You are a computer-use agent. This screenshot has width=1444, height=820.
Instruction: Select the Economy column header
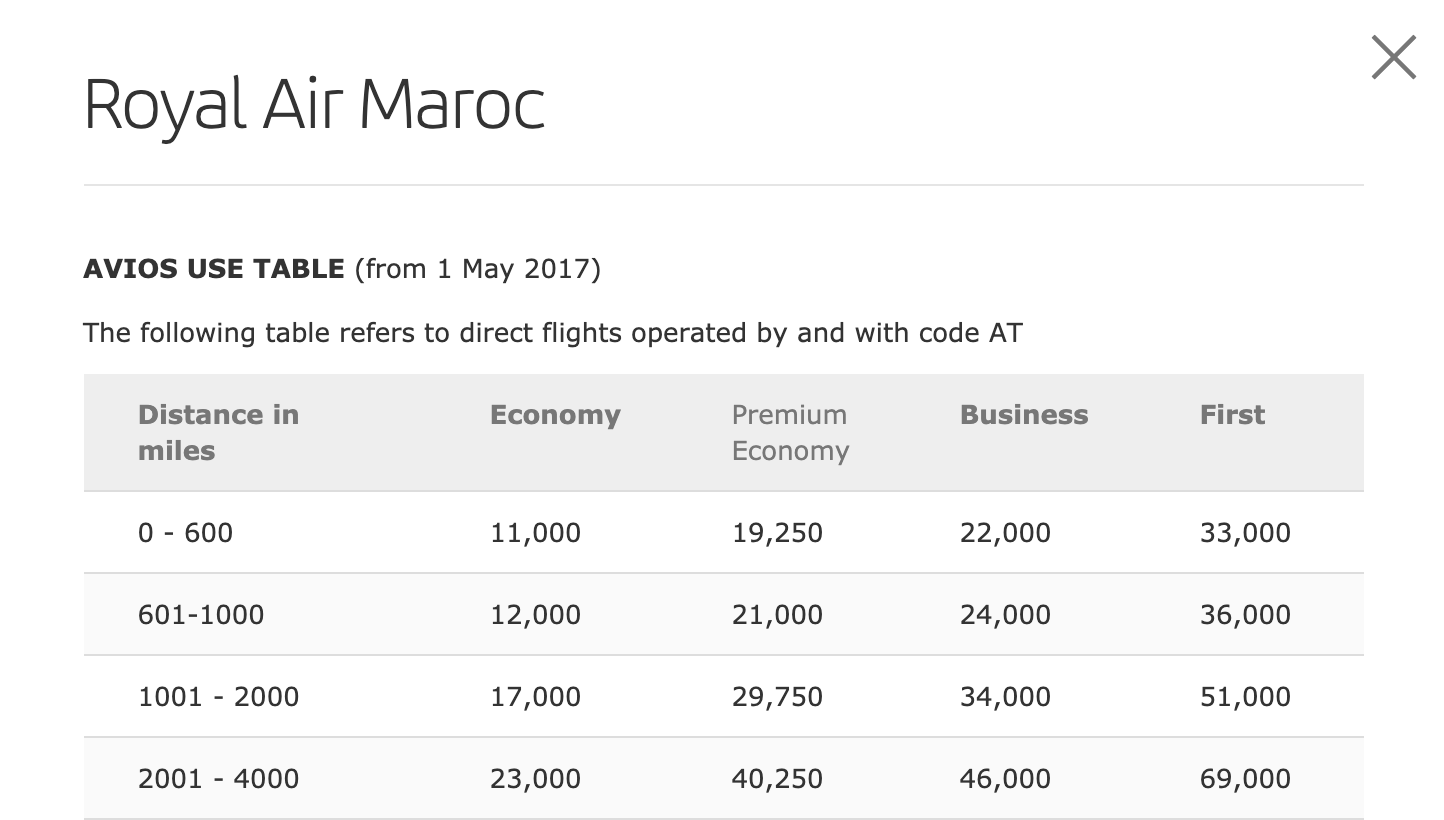click(x=555, y=415)
